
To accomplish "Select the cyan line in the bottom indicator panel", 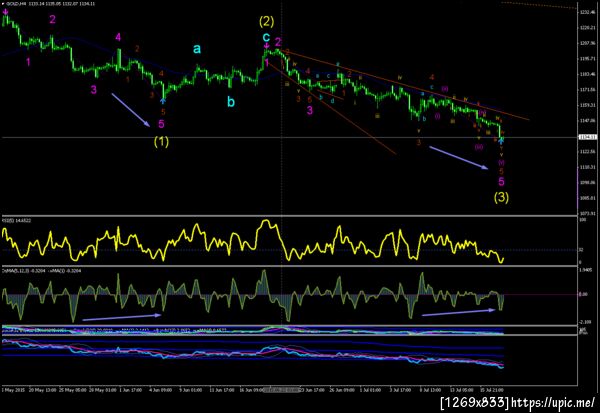I will pyautogui.click(x=253, y=354).
